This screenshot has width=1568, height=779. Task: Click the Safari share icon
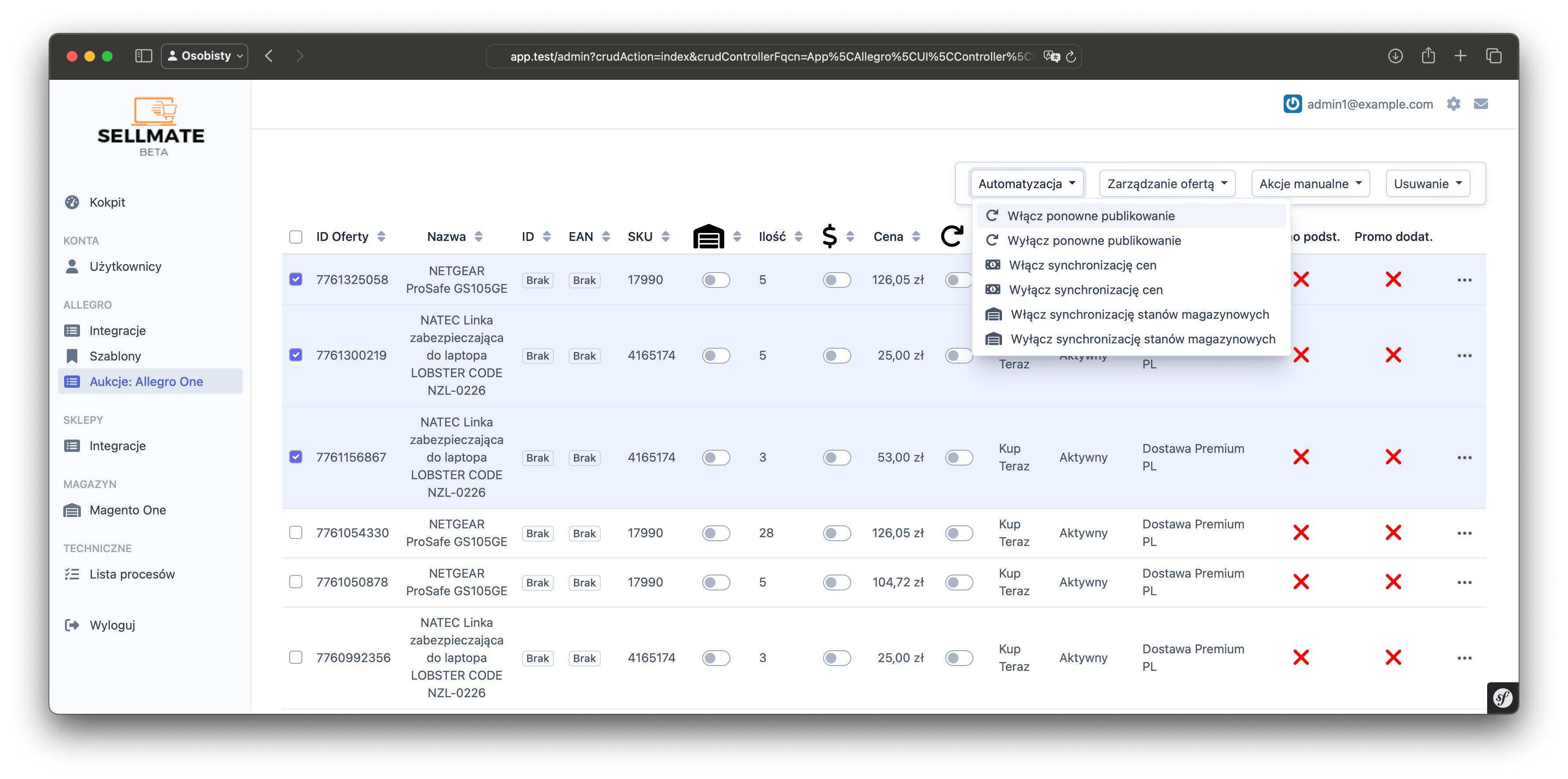pos(1428,56)
